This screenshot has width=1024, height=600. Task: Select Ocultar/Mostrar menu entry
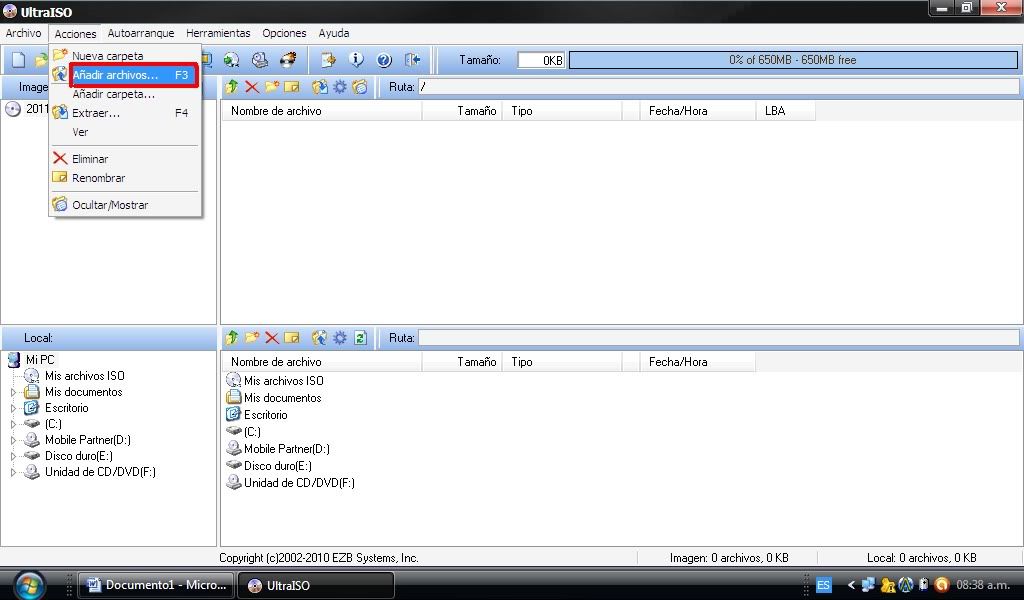125,205
